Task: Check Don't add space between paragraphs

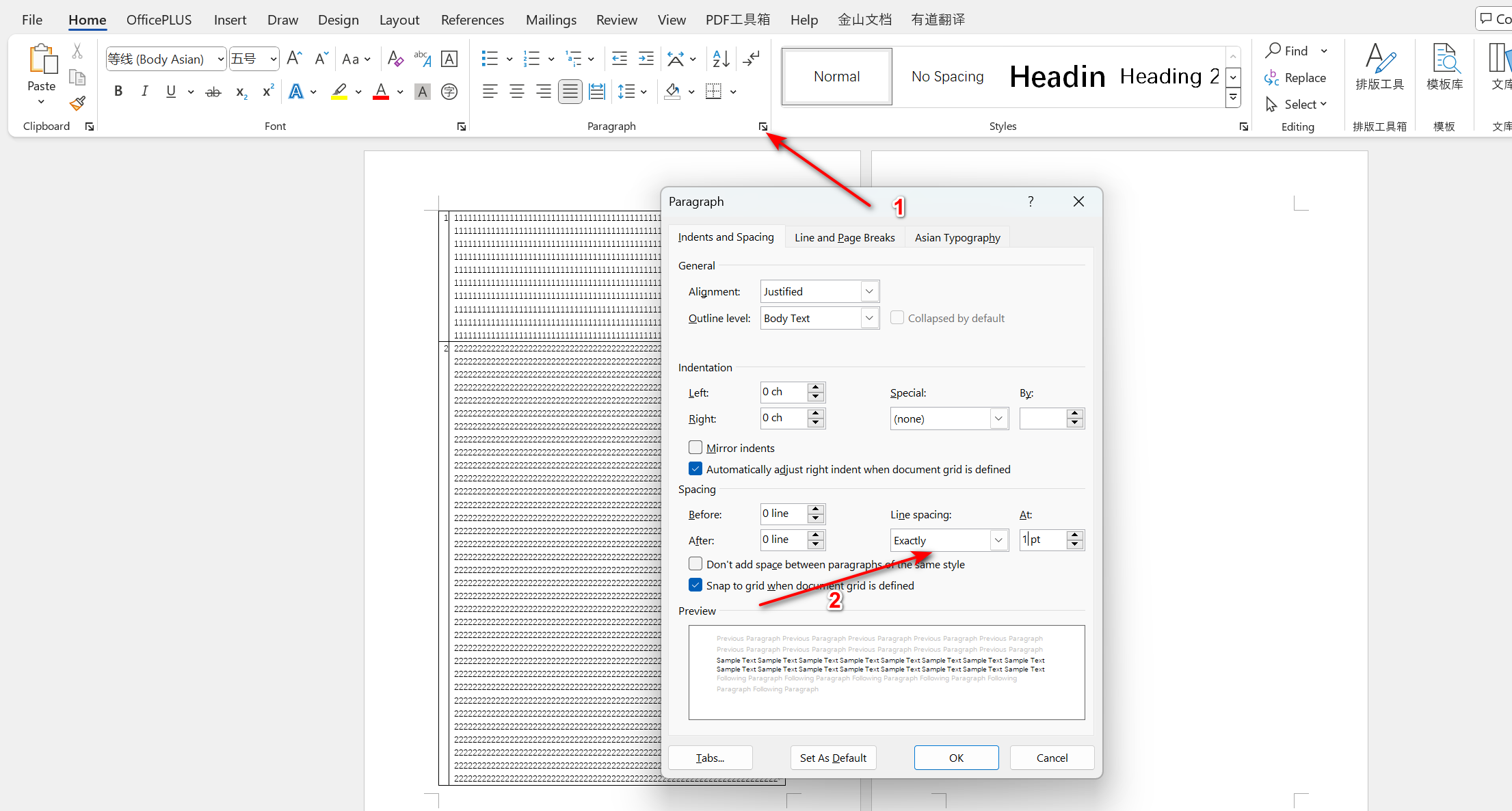Action: (695, 564)
